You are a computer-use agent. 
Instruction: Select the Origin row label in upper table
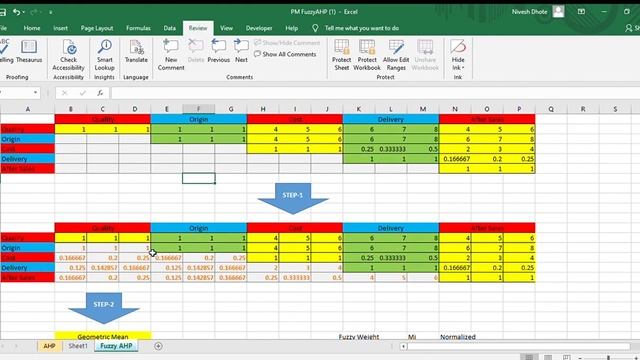[x=27, y=139]
